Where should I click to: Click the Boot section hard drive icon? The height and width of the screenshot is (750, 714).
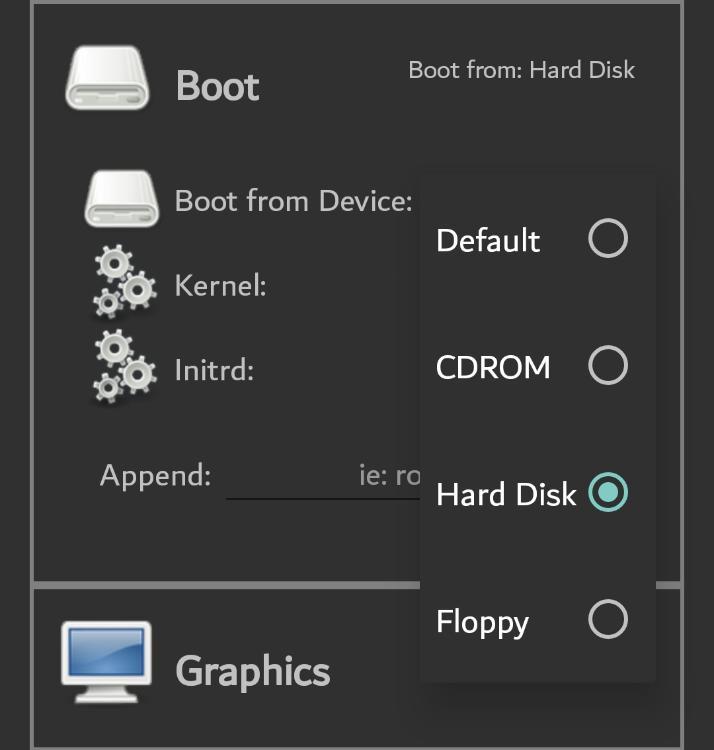click(107, 78)
